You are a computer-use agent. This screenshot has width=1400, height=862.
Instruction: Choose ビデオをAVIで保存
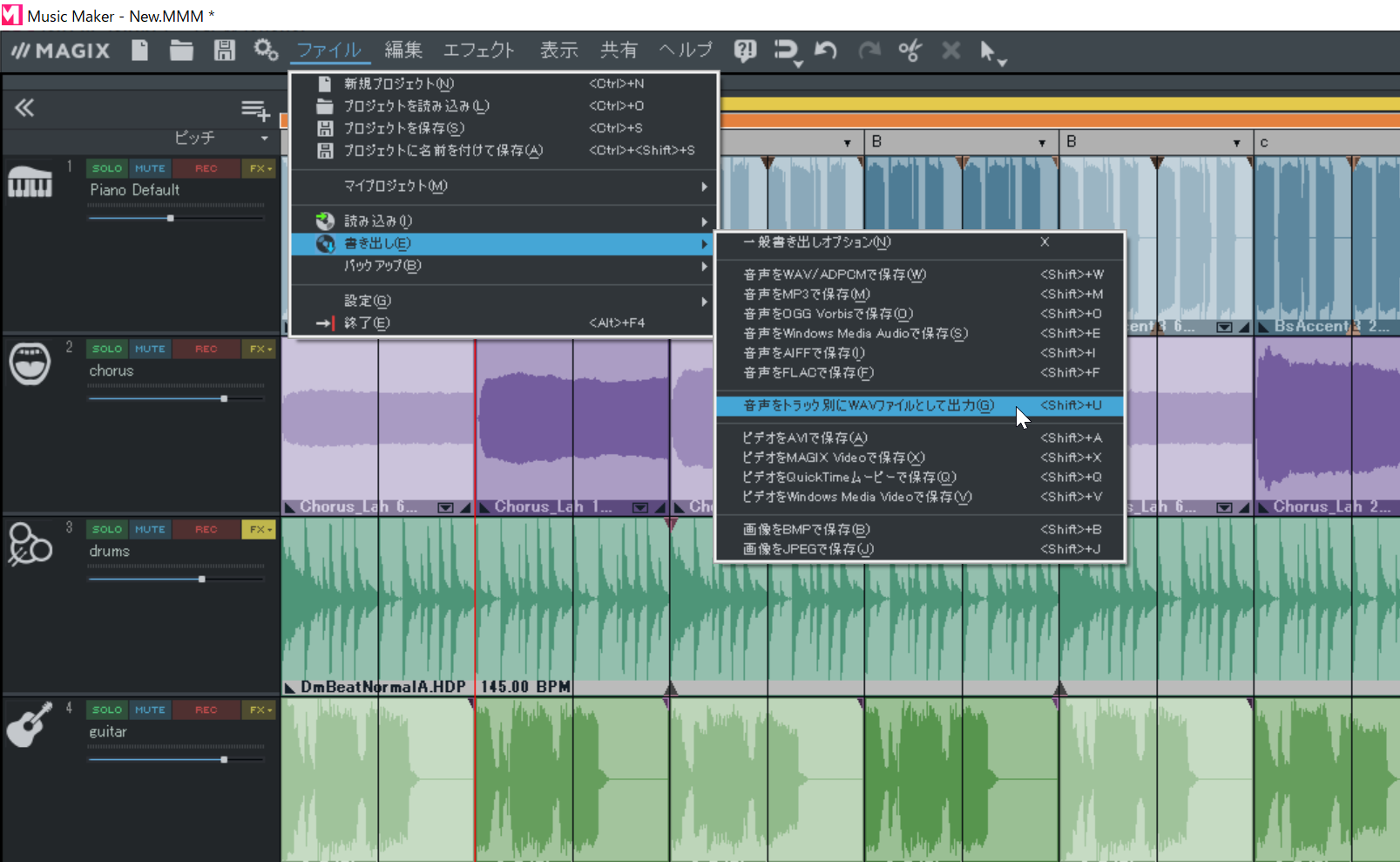coord(919,438)
